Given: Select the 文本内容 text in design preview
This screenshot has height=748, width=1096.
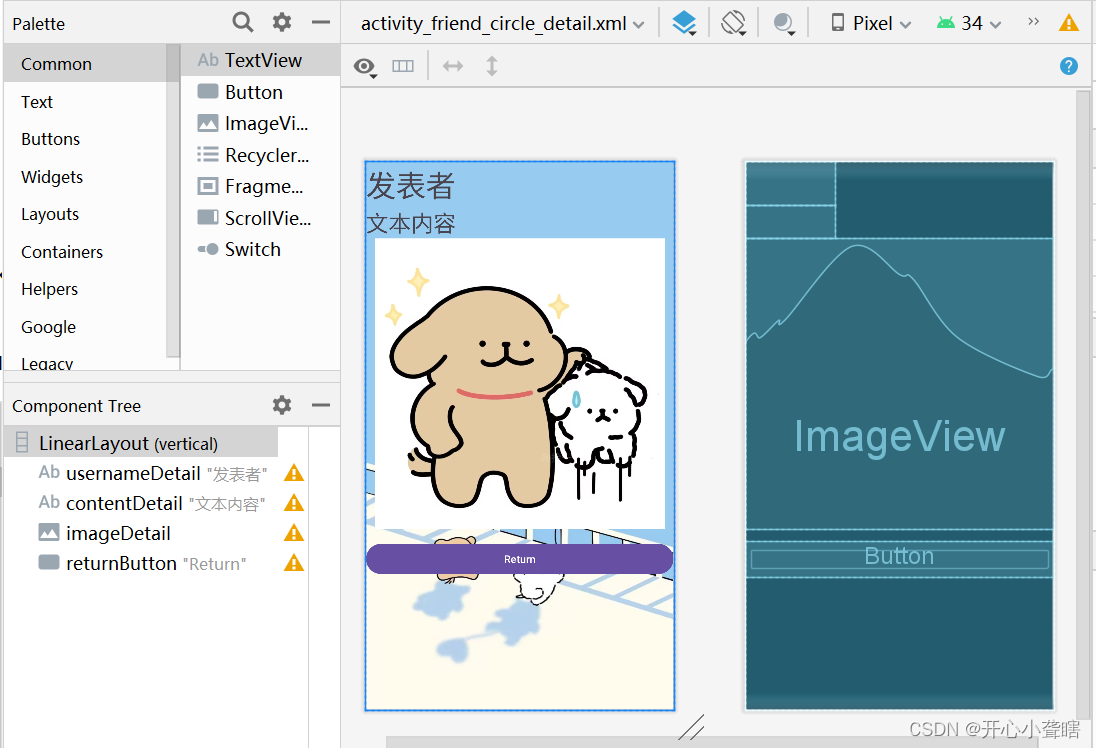Looking at the screenshot, I should 411,224.
